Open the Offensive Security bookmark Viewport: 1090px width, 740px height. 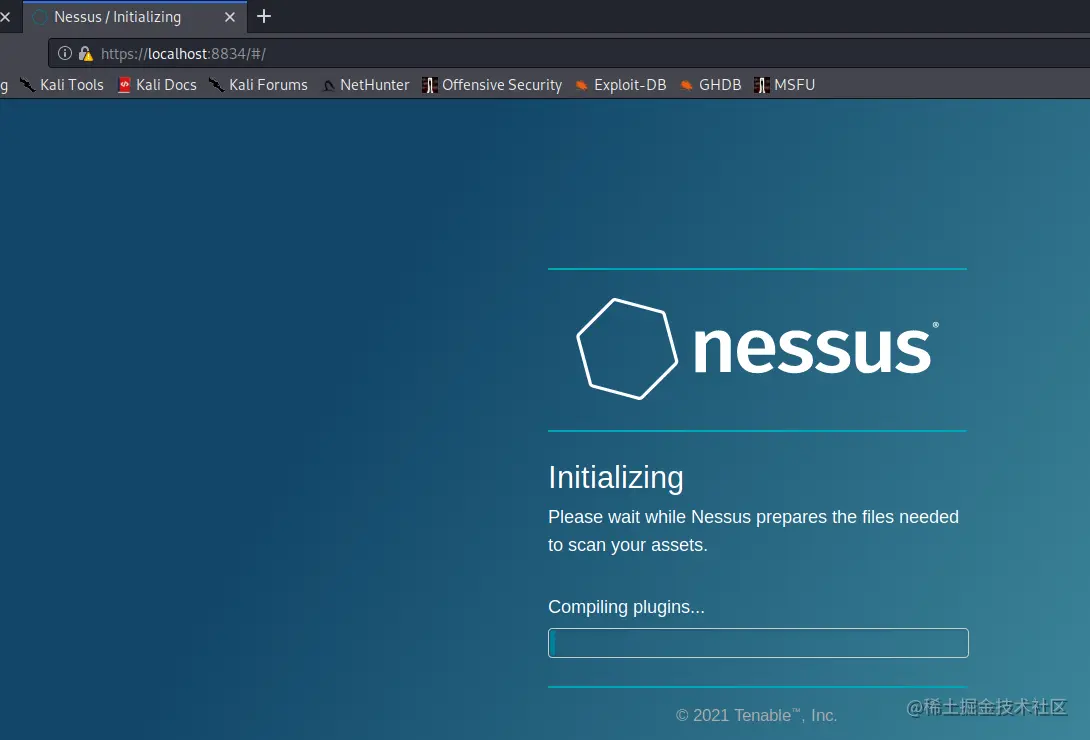(x=493, y=85)
